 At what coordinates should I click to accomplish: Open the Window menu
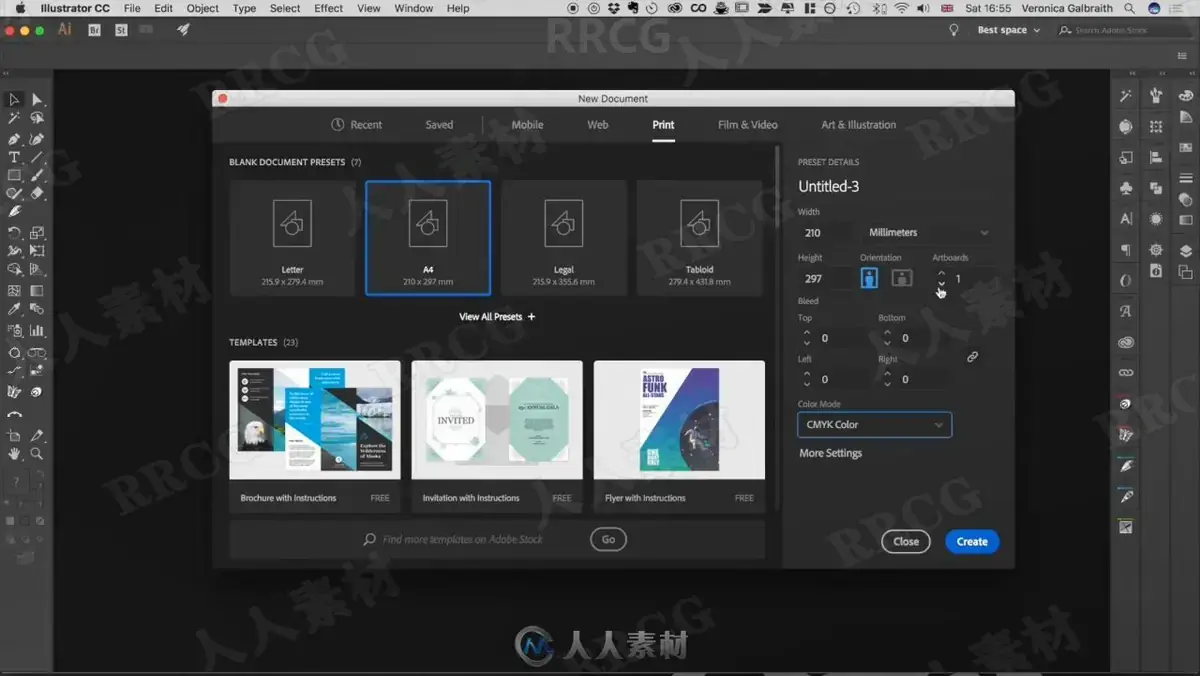(413, 8)
